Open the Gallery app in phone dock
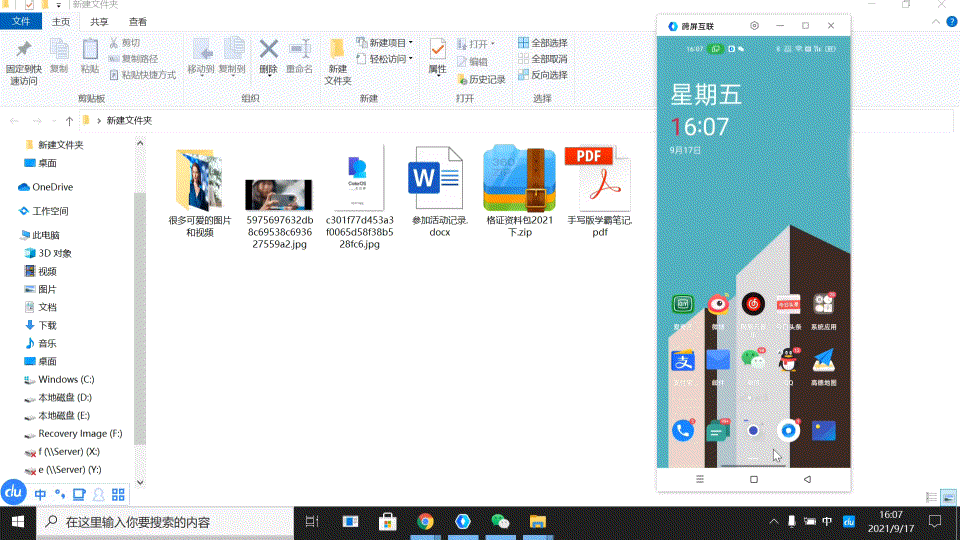The width and height of the screenshot is (960, 540). 823,431
